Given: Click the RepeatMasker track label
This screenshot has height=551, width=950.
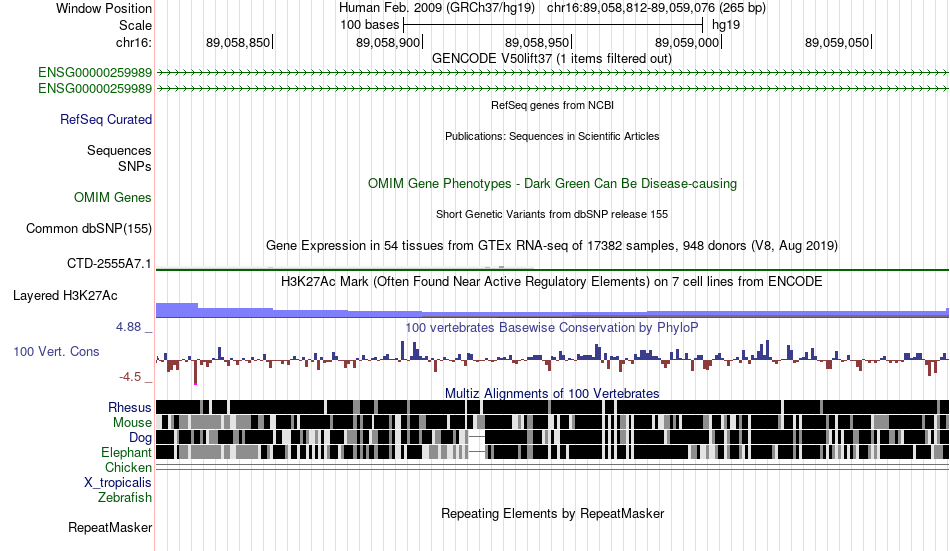Looking at the screenshot, I should pos(110,527).
